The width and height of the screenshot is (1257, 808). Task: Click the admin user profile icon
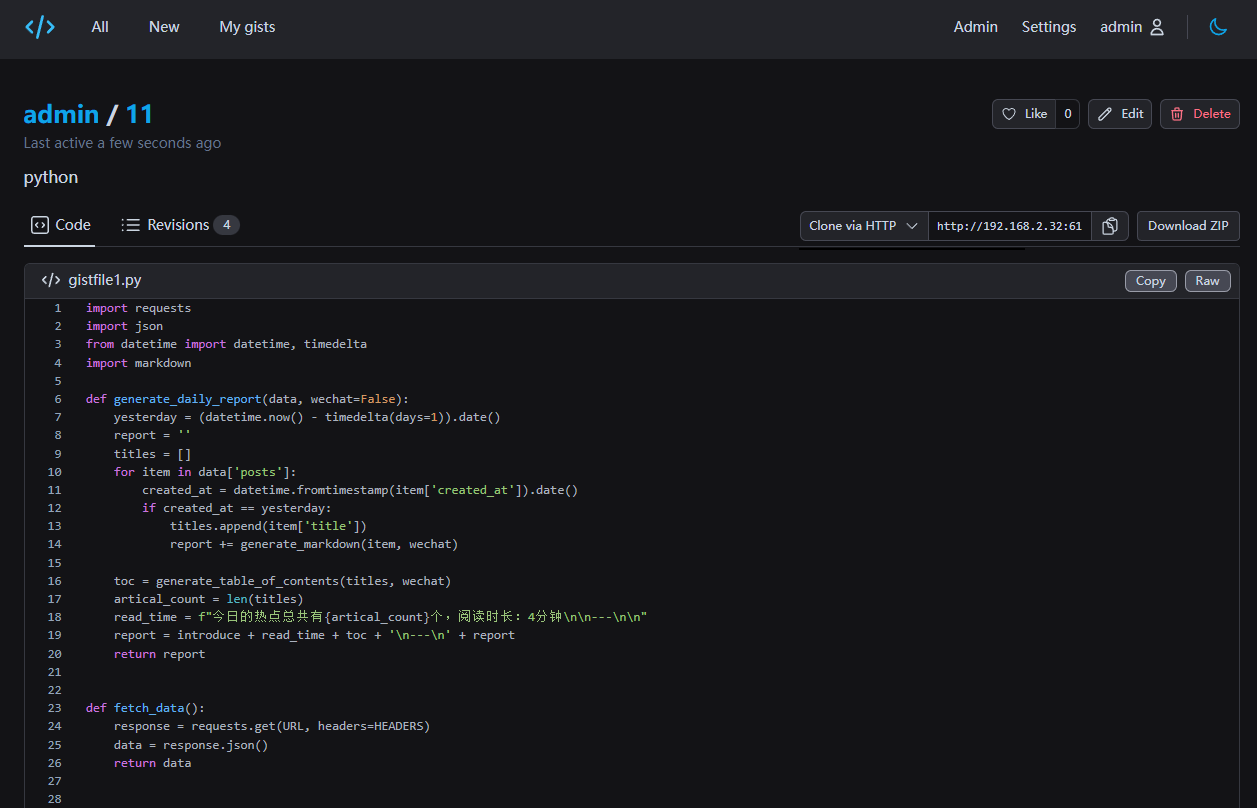(x=1157, y=27)
